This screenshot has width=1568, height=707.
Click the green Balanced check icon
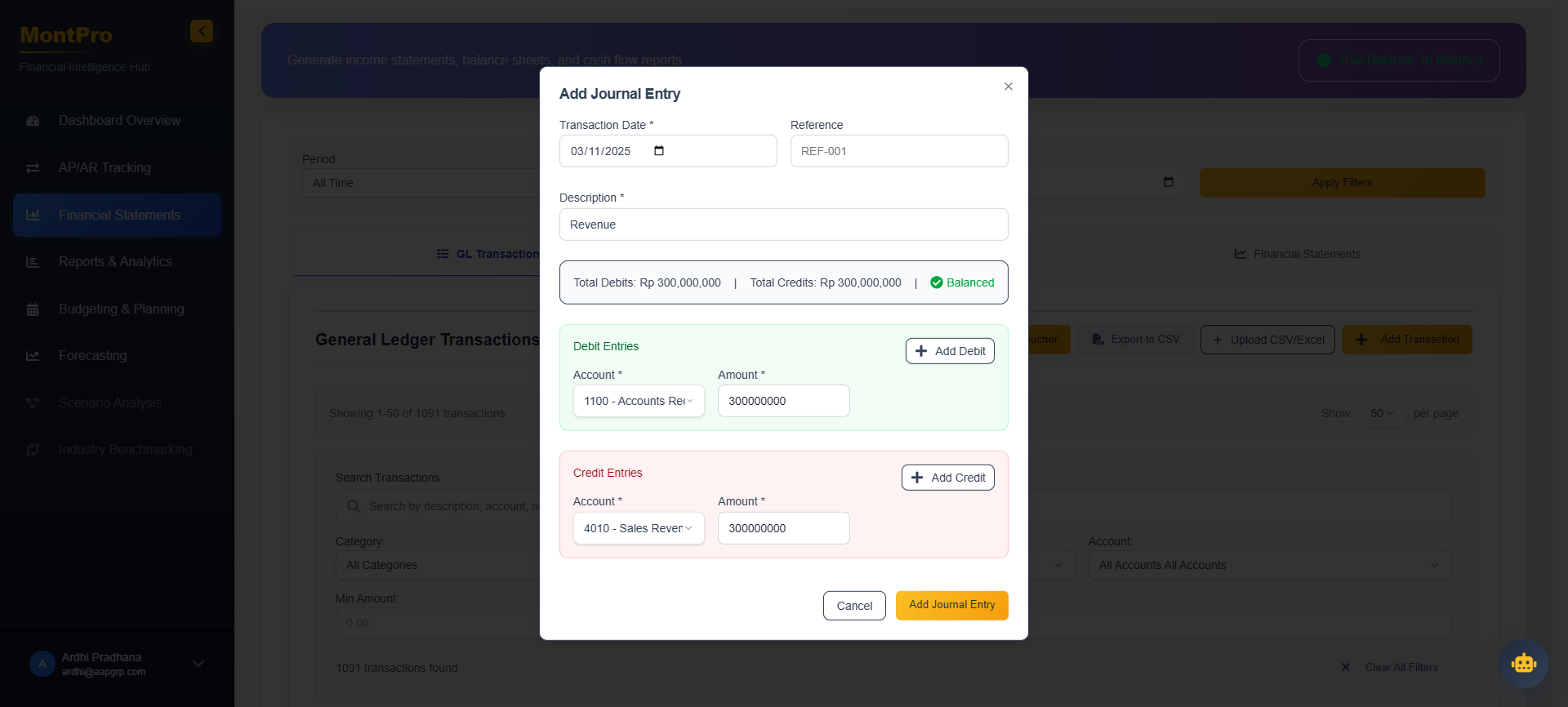click(937, 282)
